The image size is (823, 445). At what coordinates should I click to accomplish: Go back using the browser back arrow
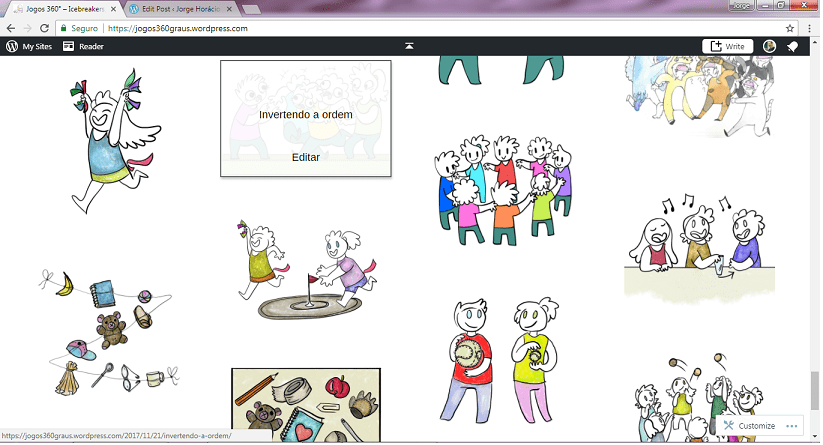click(x=10, y=28)
